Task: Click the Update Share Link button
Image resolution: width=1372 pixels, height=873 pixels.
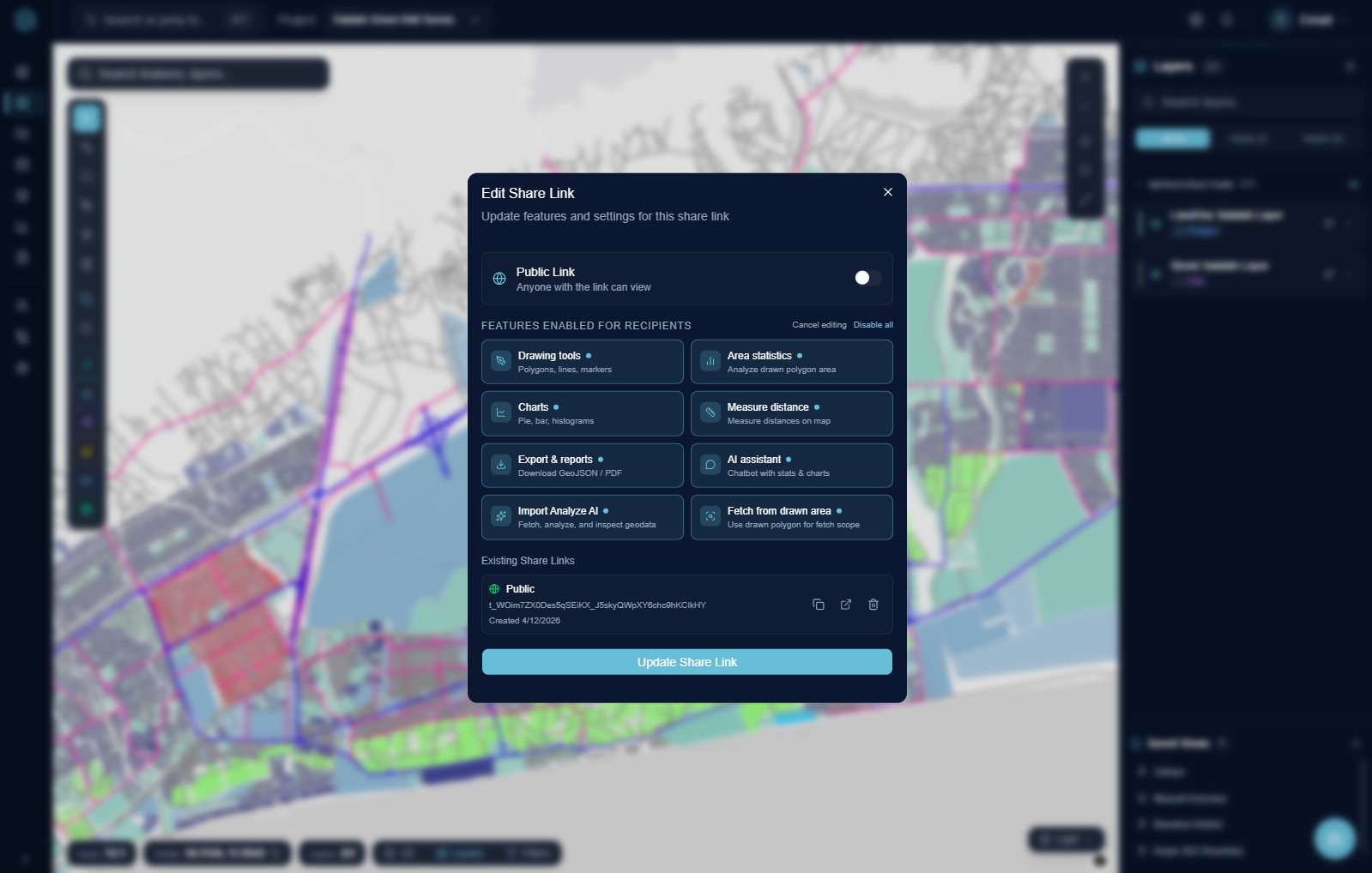Action: click(687, 662)
